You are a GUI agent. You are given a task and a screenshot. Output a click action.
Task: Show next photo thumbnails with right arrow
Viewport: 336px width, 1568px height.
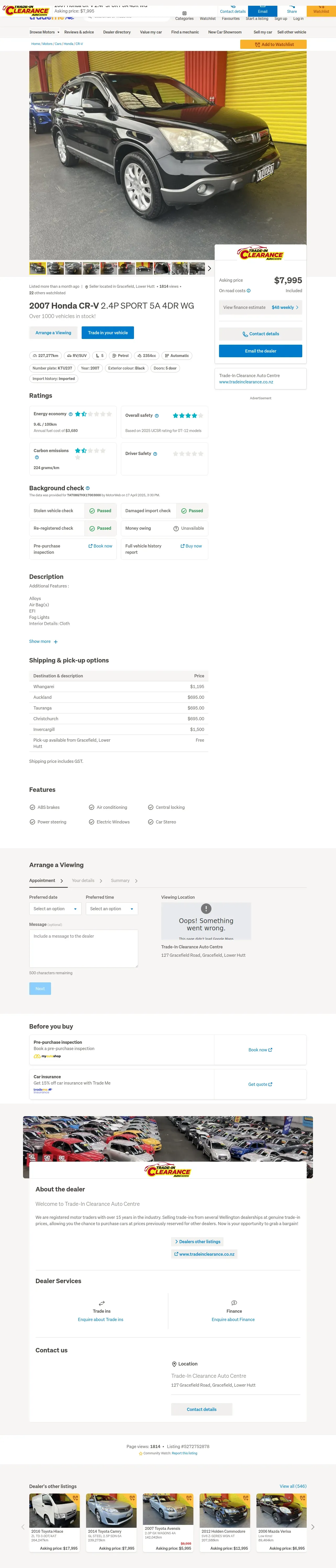click(x=209, y=268)
